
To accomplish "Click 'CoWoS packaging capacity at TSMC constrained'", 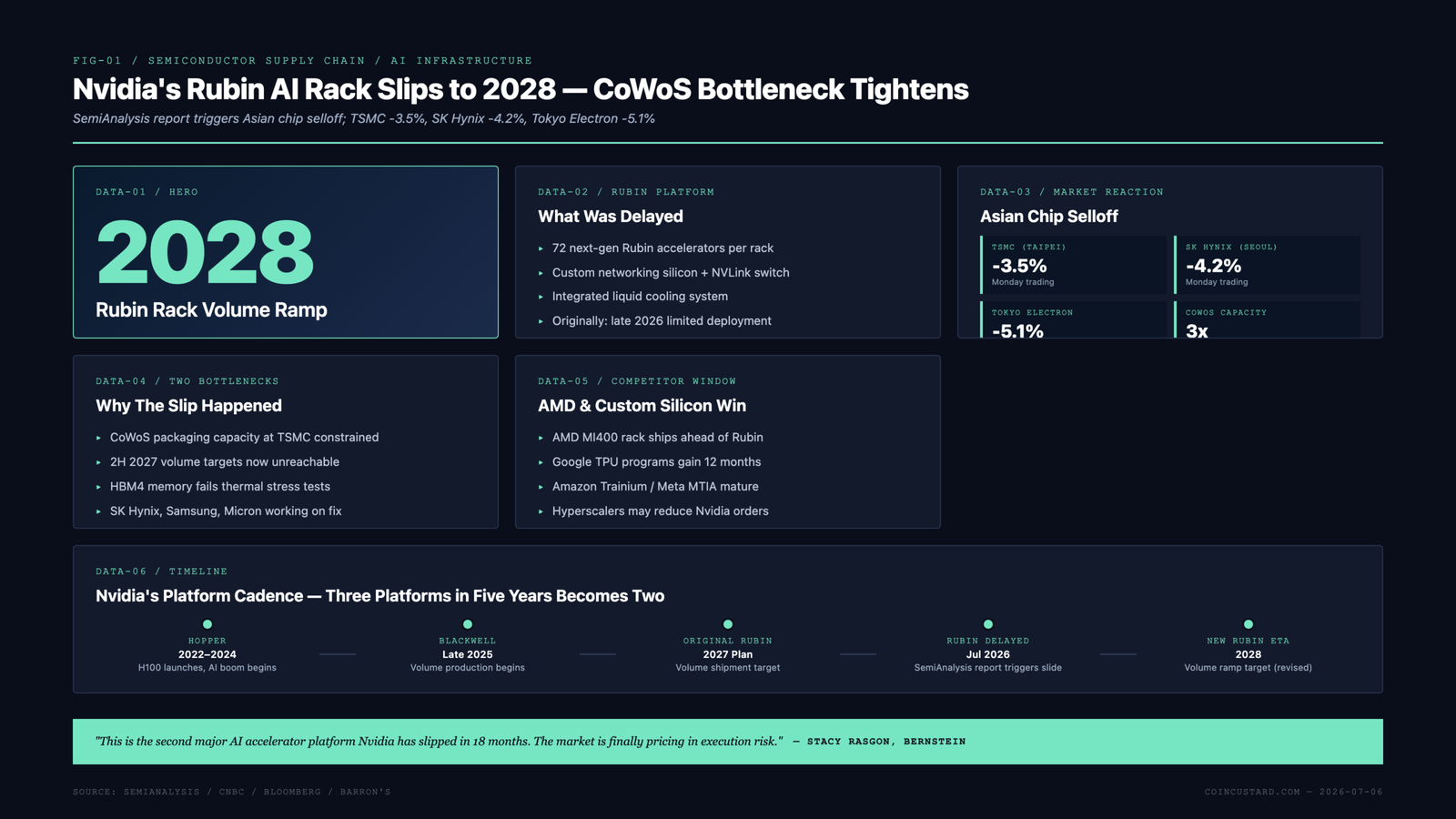I will pyautogui.click(x=244, y=438).
